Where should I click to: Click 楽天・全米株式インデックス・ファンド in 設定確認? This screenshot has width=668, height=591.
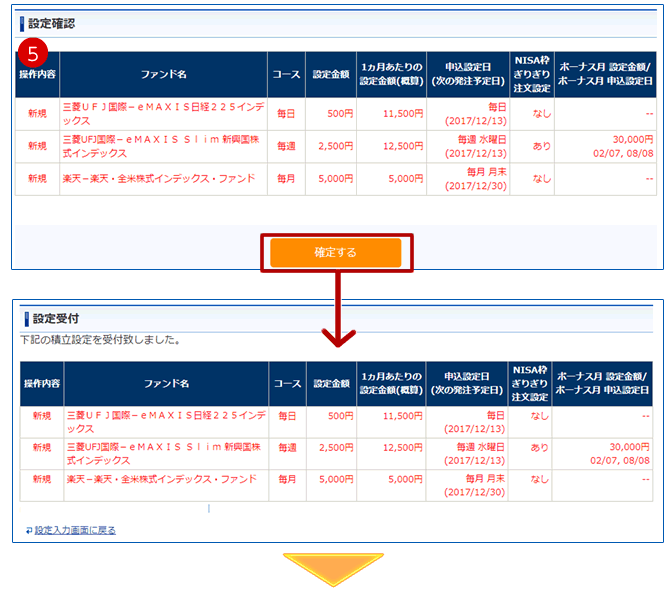[159, 179]
